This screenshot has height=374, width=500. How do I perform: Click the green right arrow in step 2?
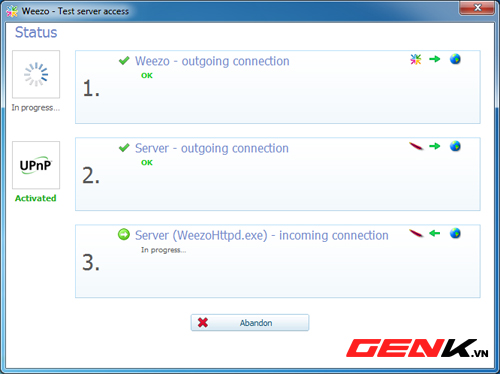[x=435, y=146]
